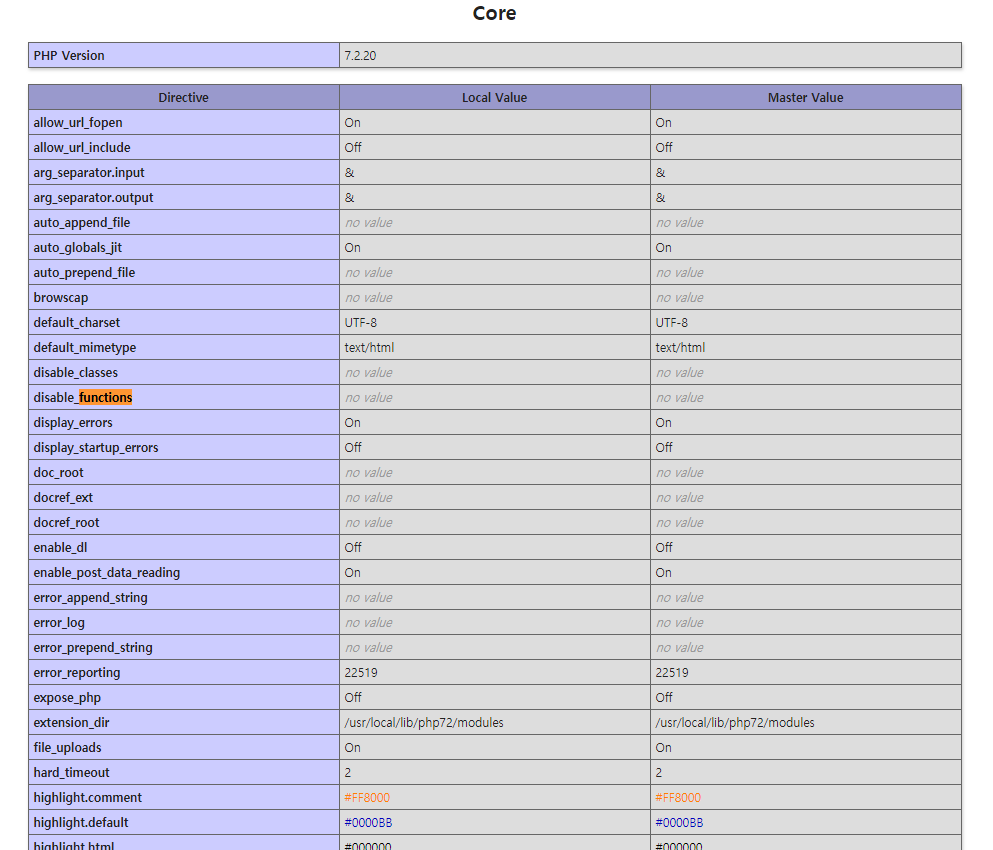993x850 pixels.
Task: Click the Directive column header
Action: 183,98
